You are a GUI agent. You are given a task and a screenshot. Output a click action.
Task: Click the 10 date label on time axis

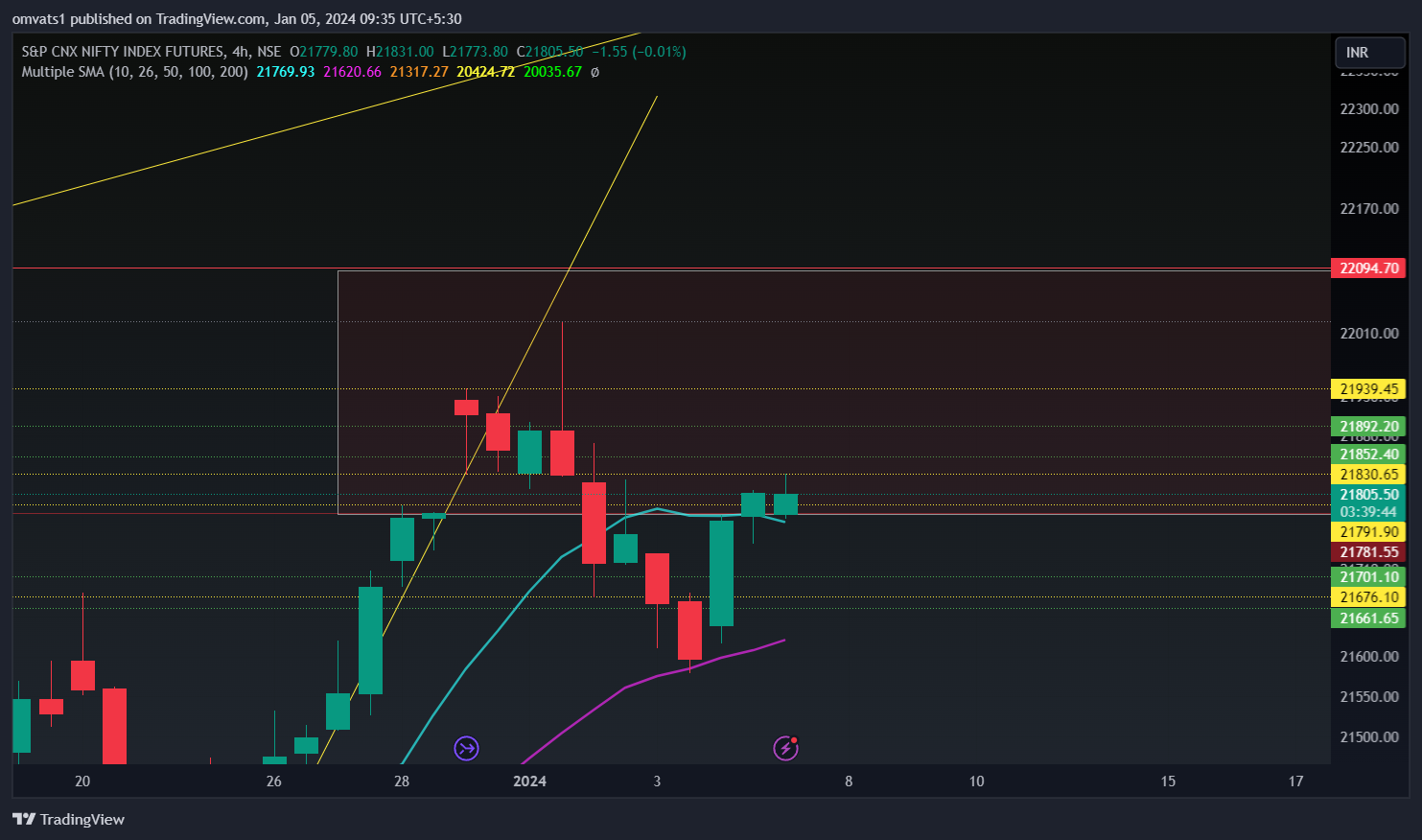tap(976, 782)
